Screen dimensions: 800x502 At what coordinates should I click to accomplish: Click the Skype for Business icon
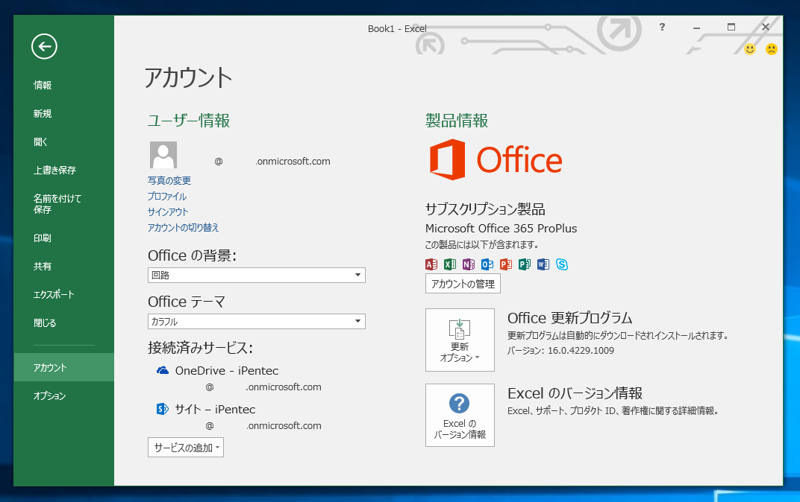[x=562, y=264]
